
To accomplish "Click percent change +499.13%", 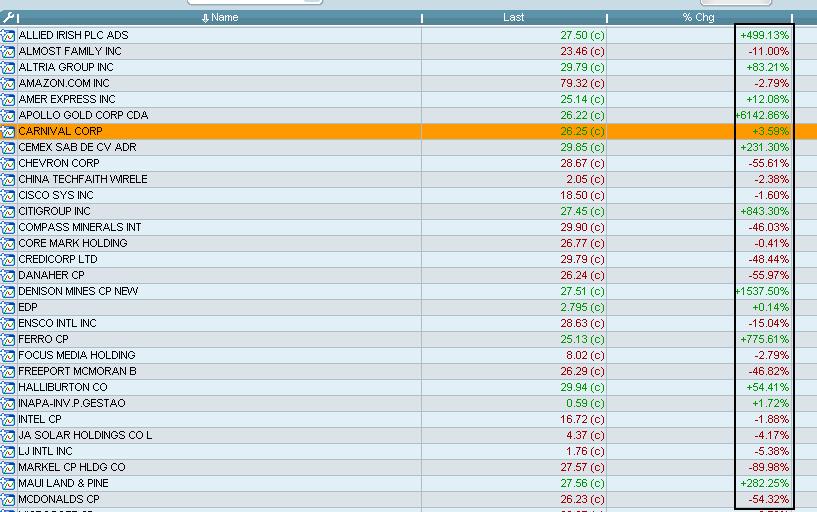I will point(764,35).
